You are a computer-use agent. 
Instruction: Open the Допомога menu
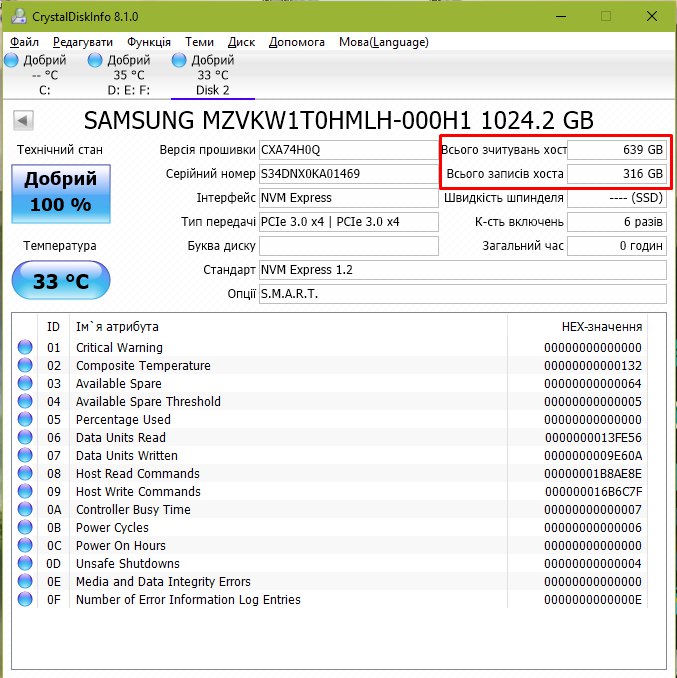(297, 42)
